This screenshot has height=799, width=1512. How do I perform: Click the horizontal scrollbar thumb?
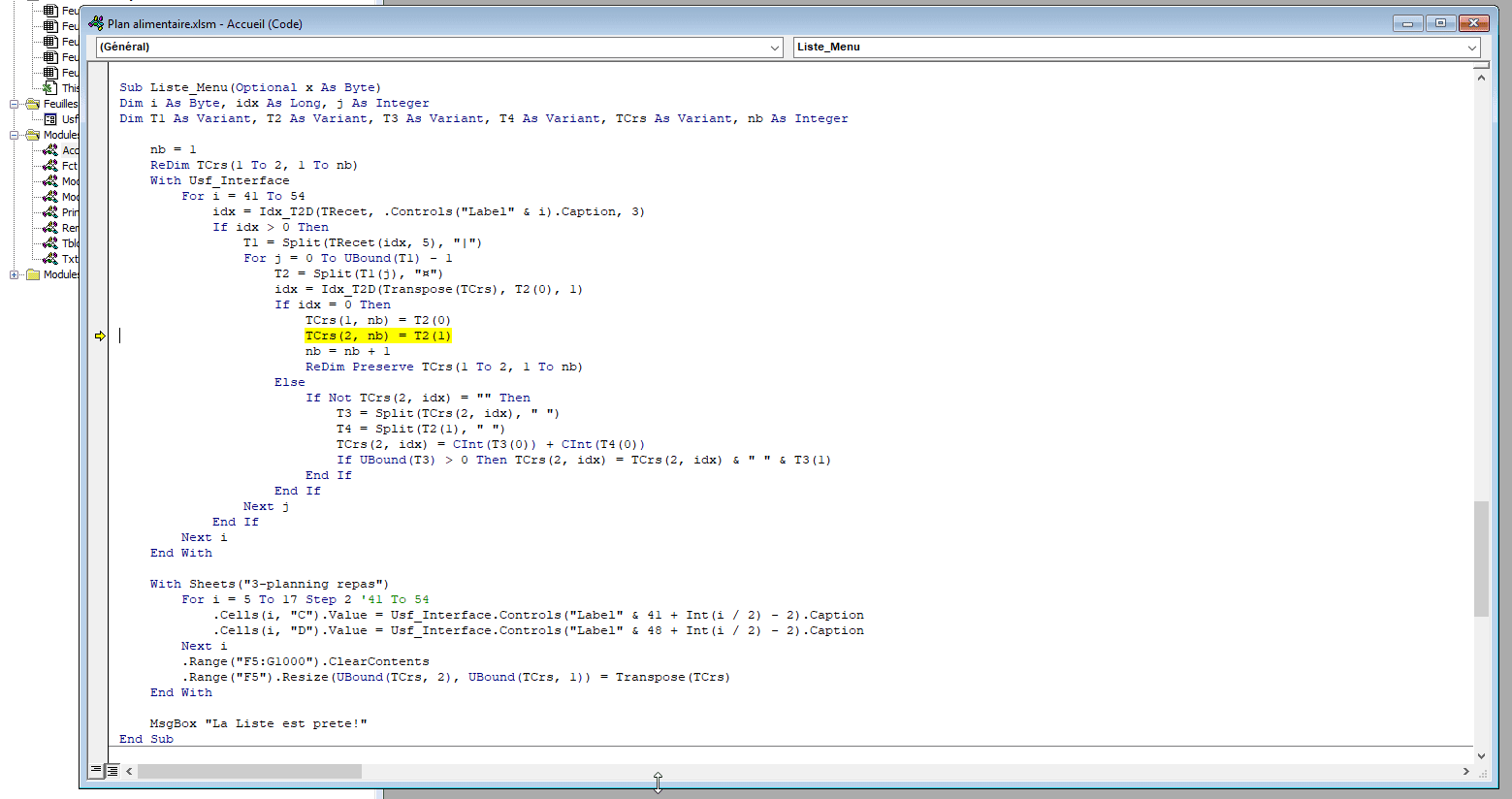point(249,772)
